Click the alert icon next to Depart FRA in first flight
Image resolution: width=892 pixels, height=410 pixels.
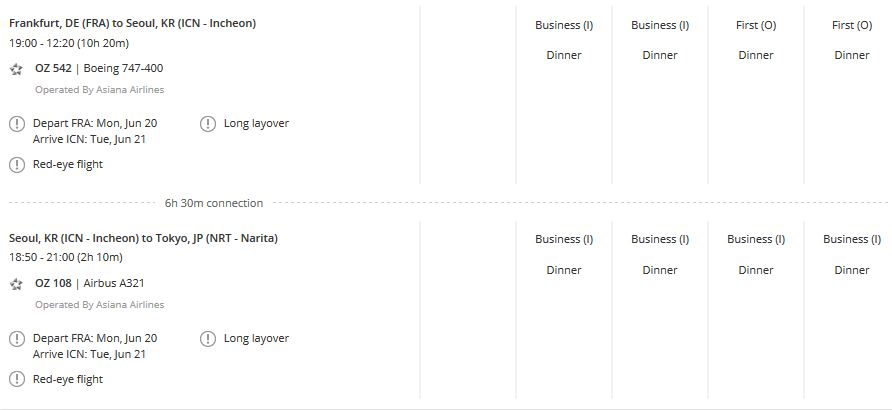[x=17, y=124]
